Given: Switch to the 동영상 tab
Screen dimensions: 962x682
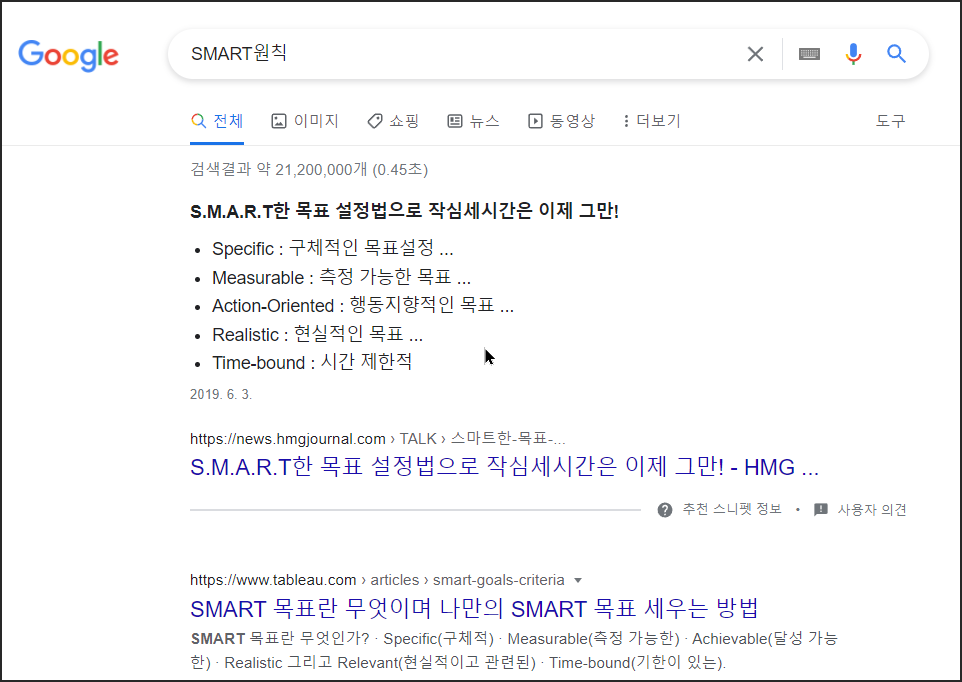Looking at the screenshot, I should [561, 121].
